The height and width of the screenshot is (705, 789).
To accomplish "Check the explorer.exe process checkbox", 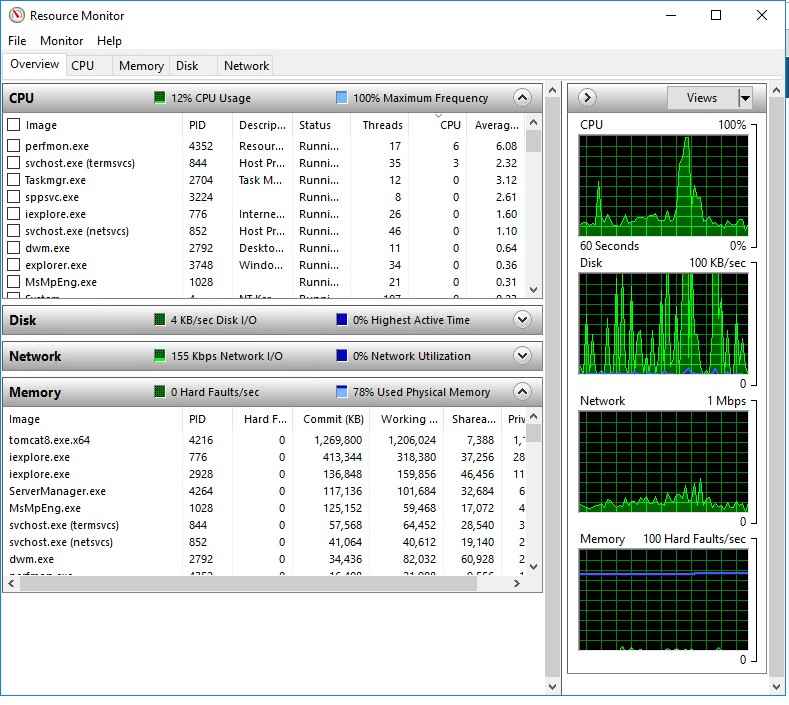I will pos(14,265).
